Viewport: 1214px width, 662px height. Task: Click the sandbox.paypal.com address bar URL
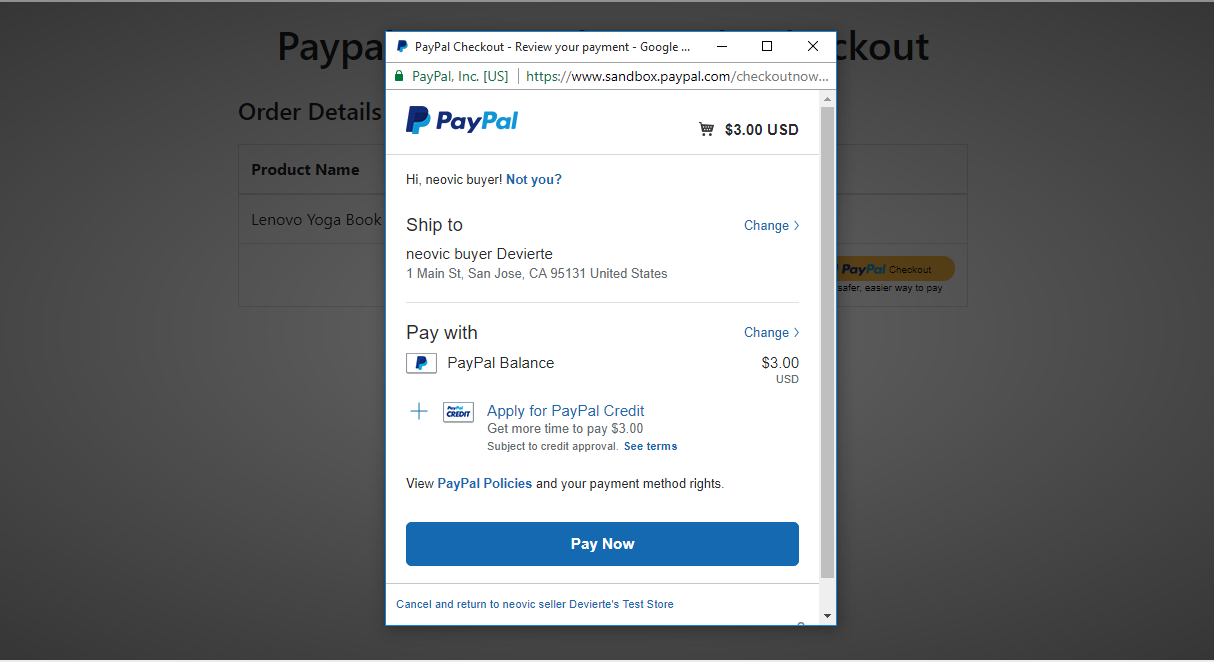[677, 76]
